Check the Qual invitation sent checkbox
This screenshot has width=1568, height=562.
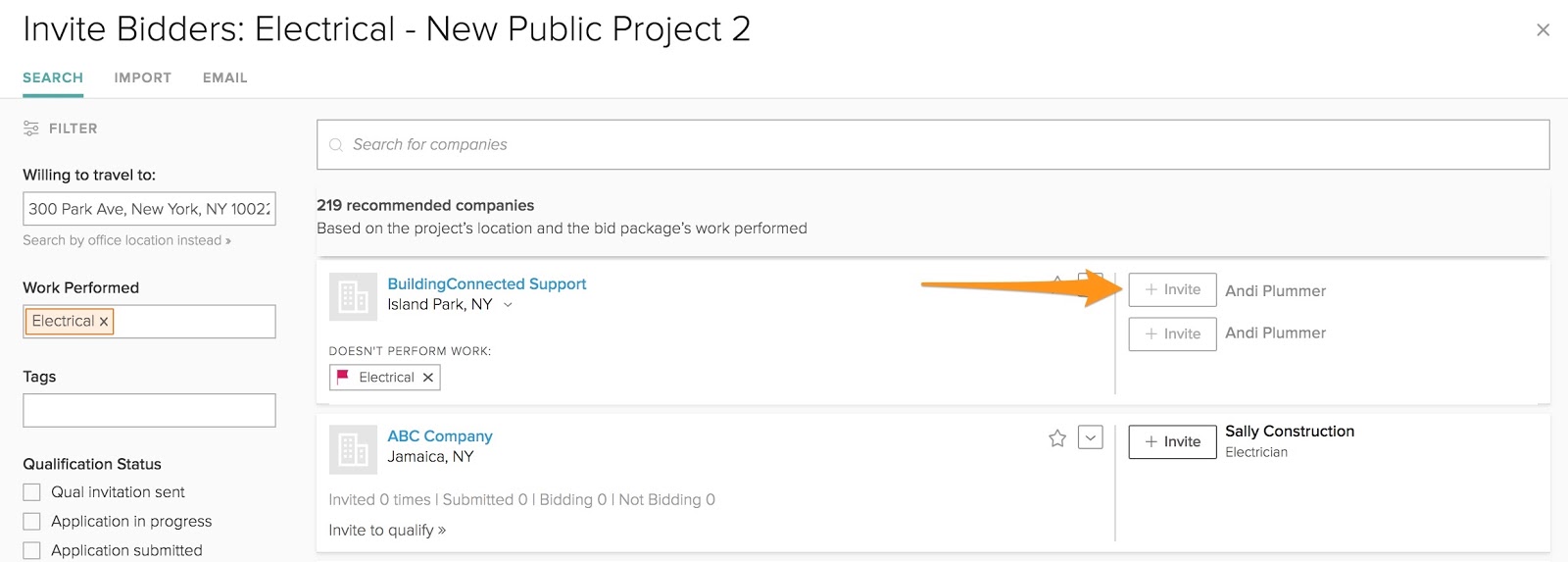32,492
